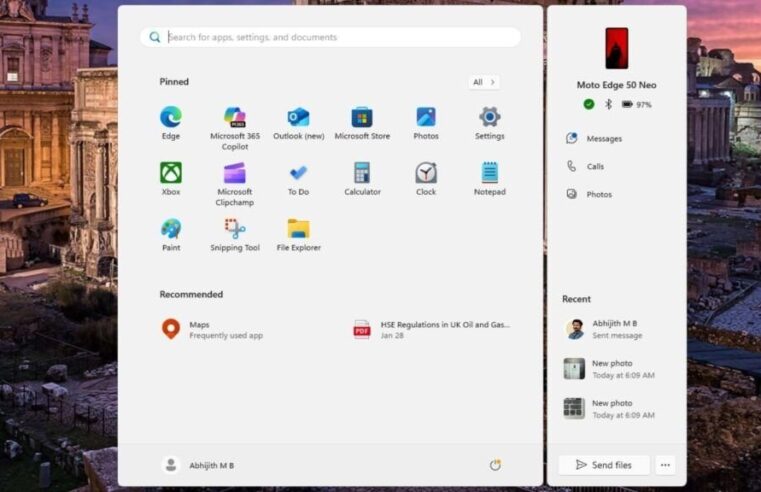Open Notepad
The height and width of the screenshot is (492, 761).
[490, 179]
